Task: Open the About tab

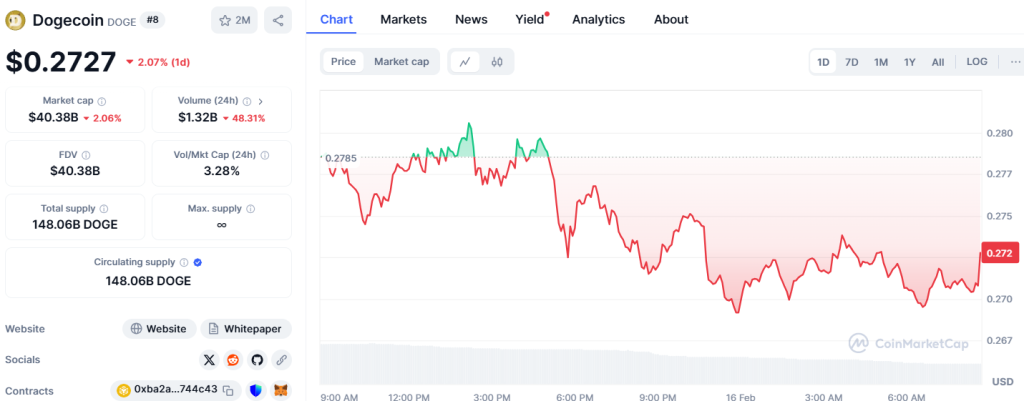Action: click(x=671, y=20)
